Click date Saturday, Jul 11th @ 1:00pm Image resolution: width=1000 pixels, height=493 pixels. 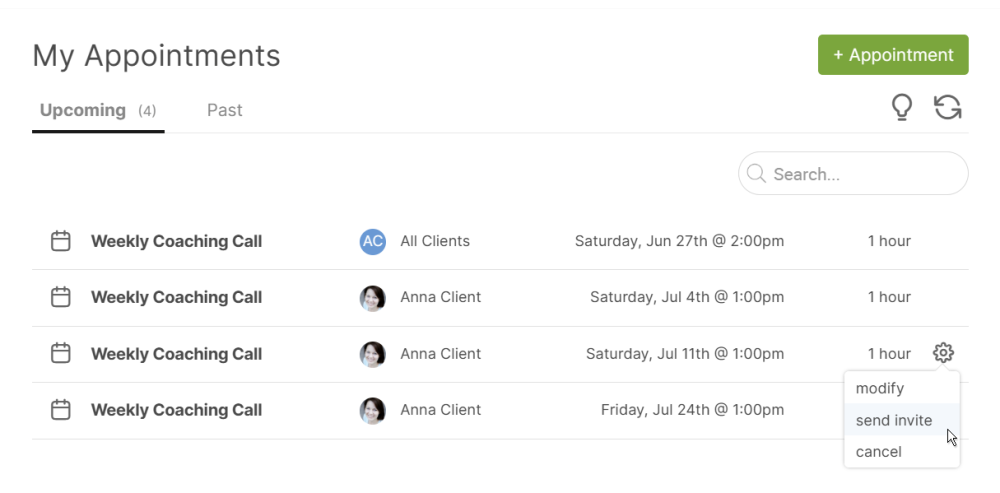(x=685, y=353)
